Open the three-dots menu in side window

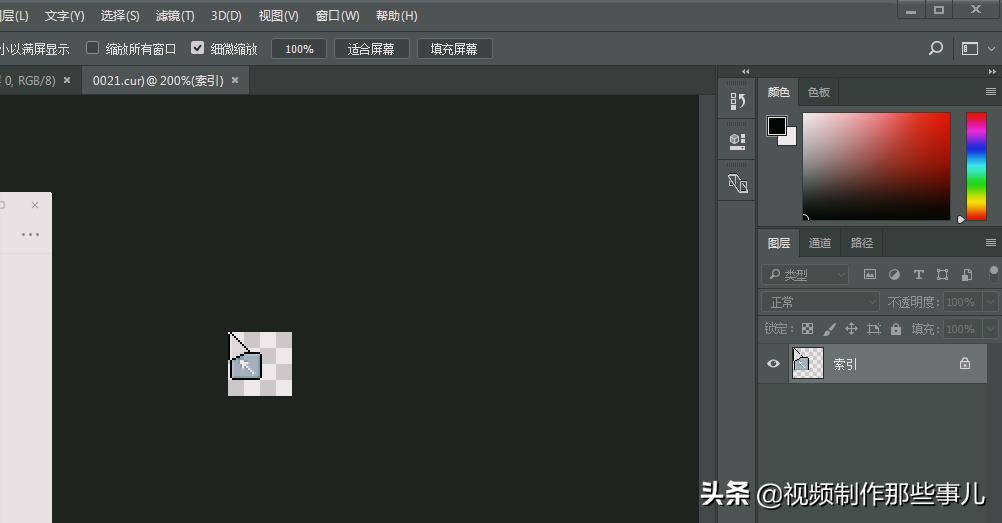30,235
